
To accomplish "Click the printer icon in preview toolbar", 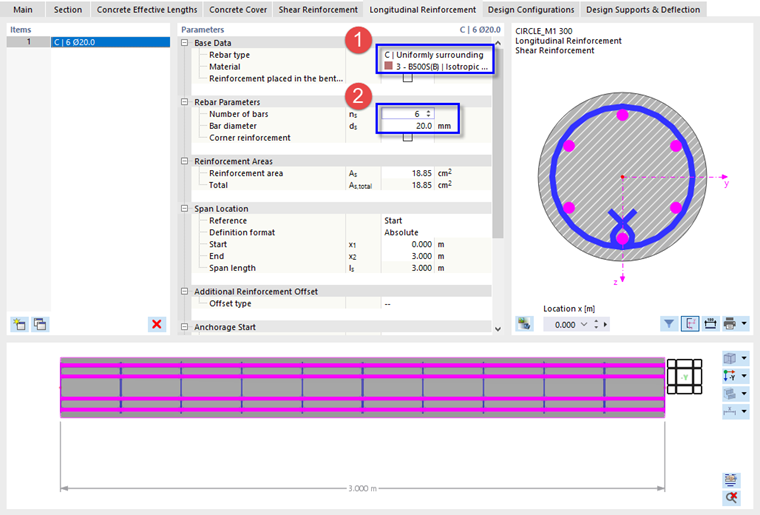I will click(x=729, y=324).
